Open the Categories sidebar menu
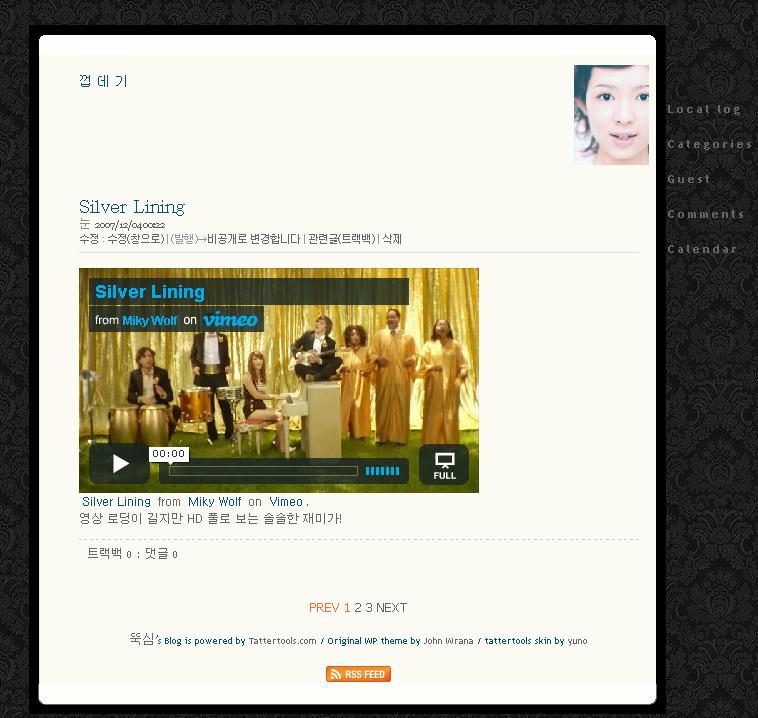 click(x=709, y=144)
